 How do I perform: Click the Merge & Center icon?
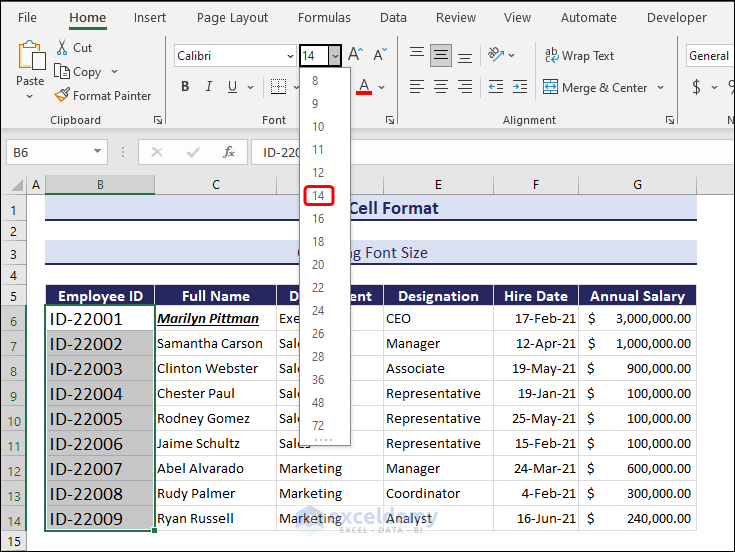coord(551,88)
